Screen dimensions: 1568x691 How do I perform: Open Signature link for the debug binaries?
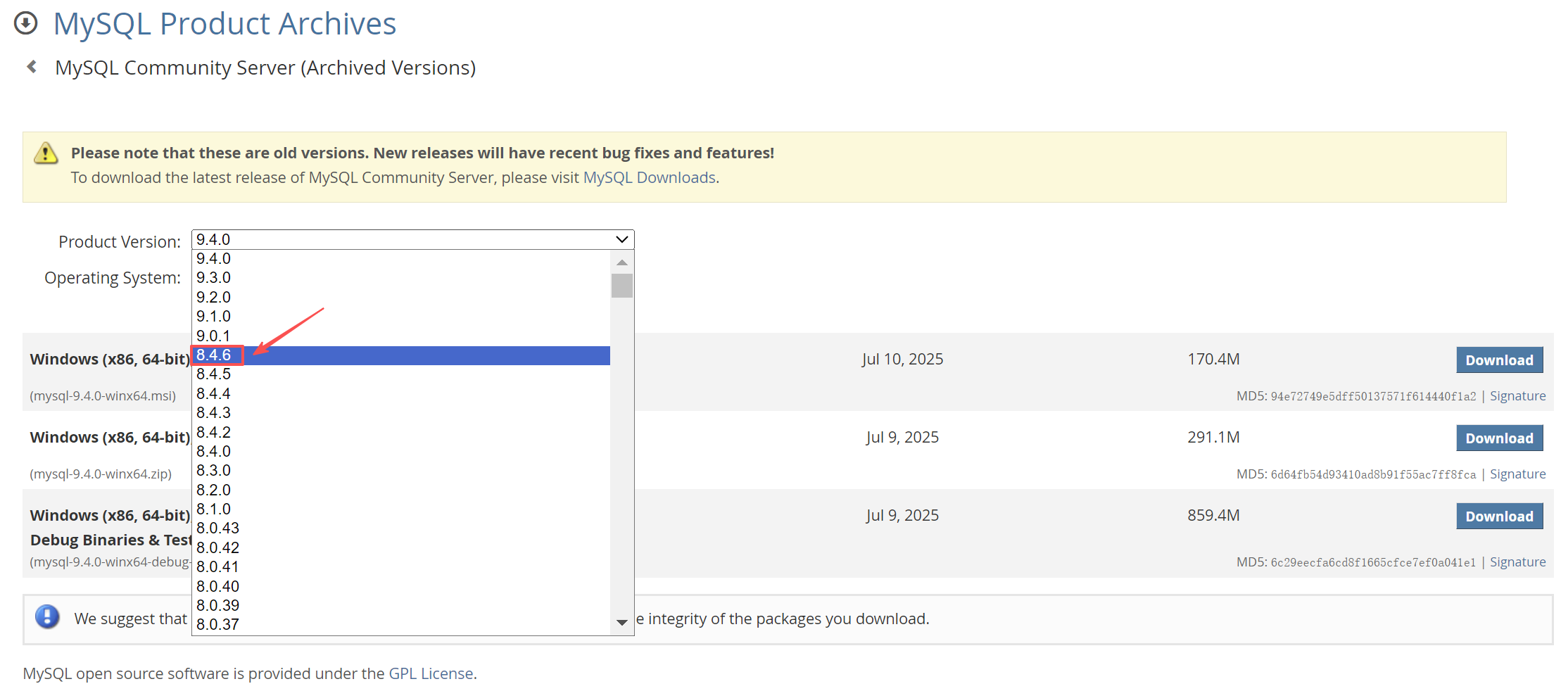tap(1518, 562)
